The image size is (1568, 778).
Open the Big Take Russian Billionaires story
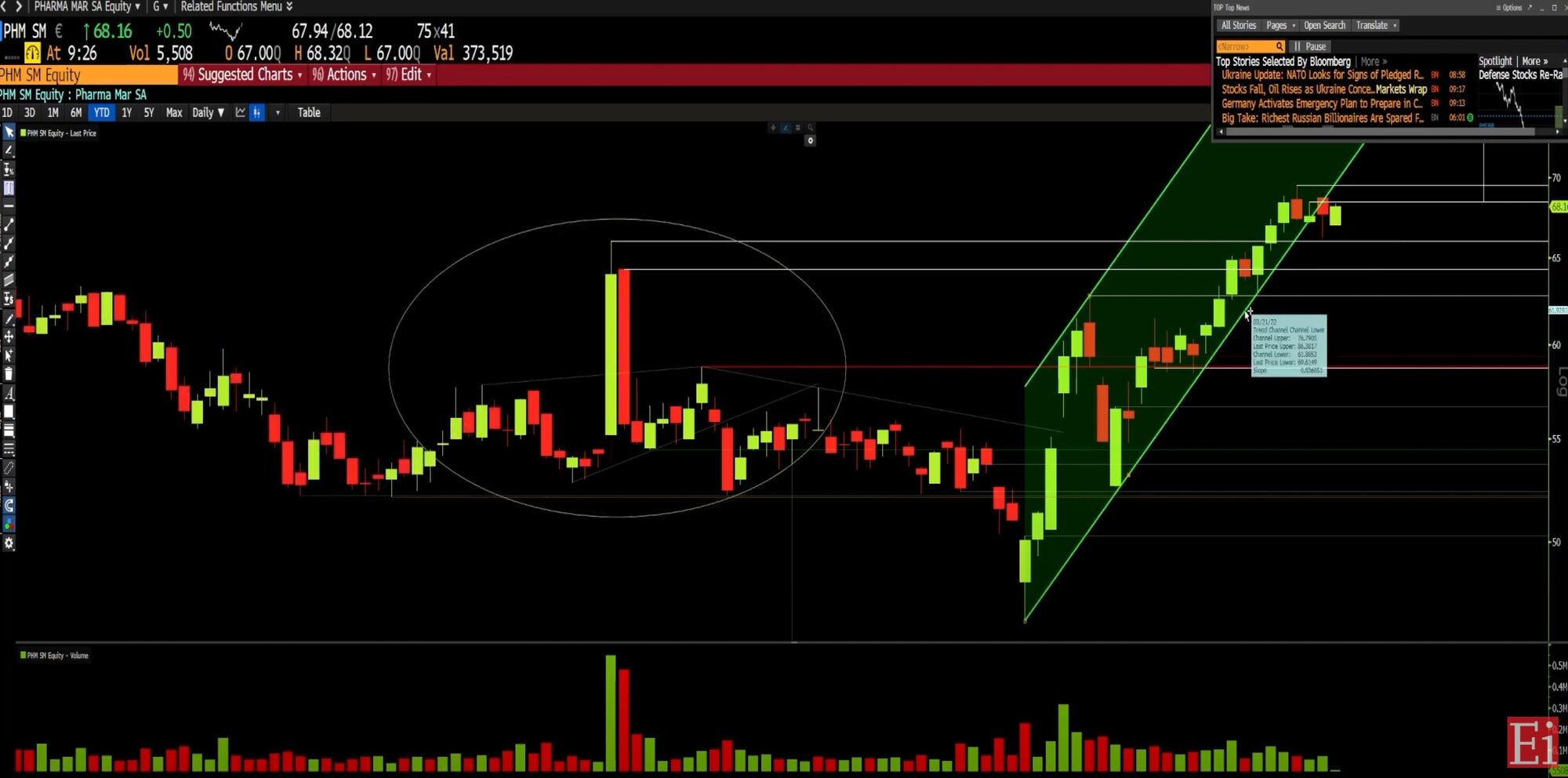click(x=1322, y=118)
